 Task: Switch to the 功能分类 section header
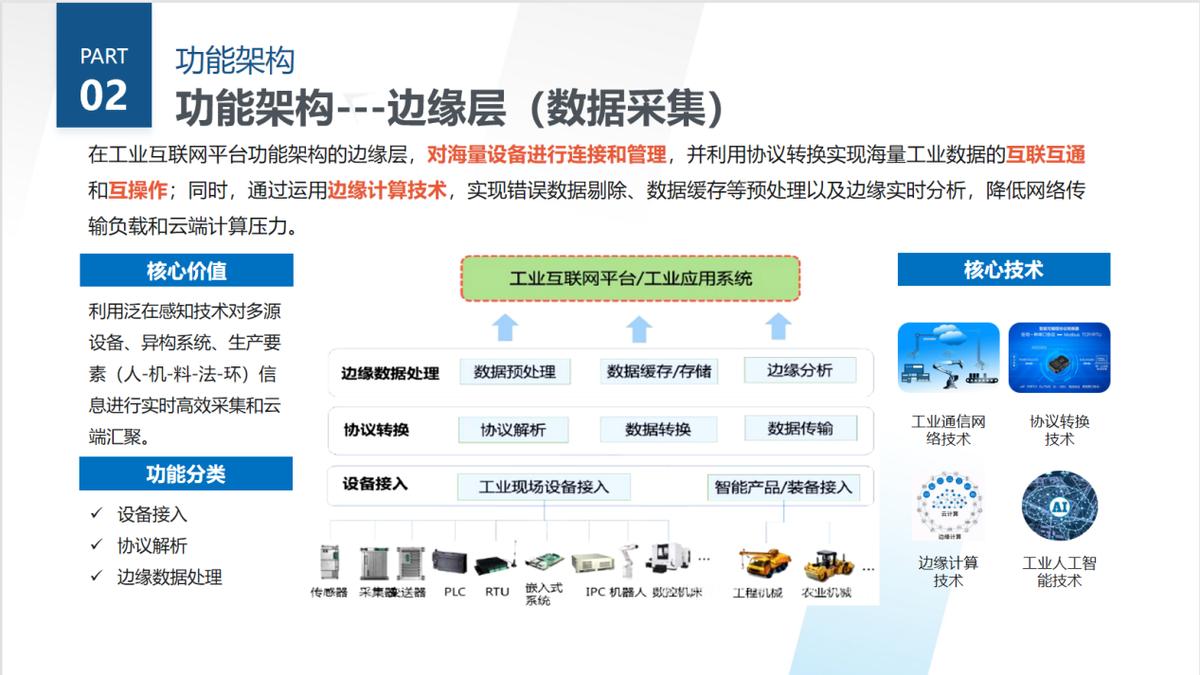tap(186, 474)
